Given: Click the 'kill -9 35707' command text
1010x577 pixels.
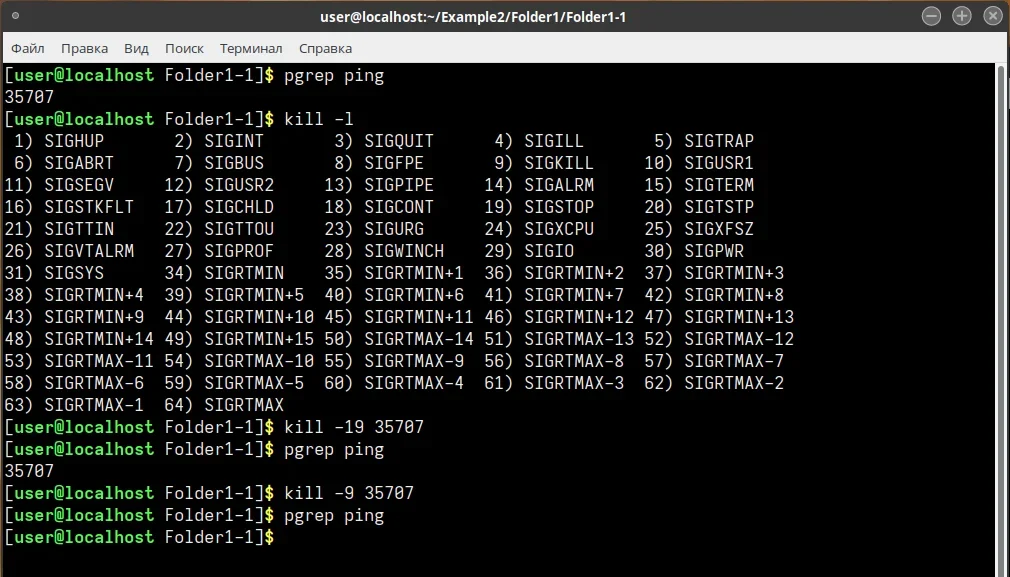Looking at the screenshot, I should click(x=349, y=493).
